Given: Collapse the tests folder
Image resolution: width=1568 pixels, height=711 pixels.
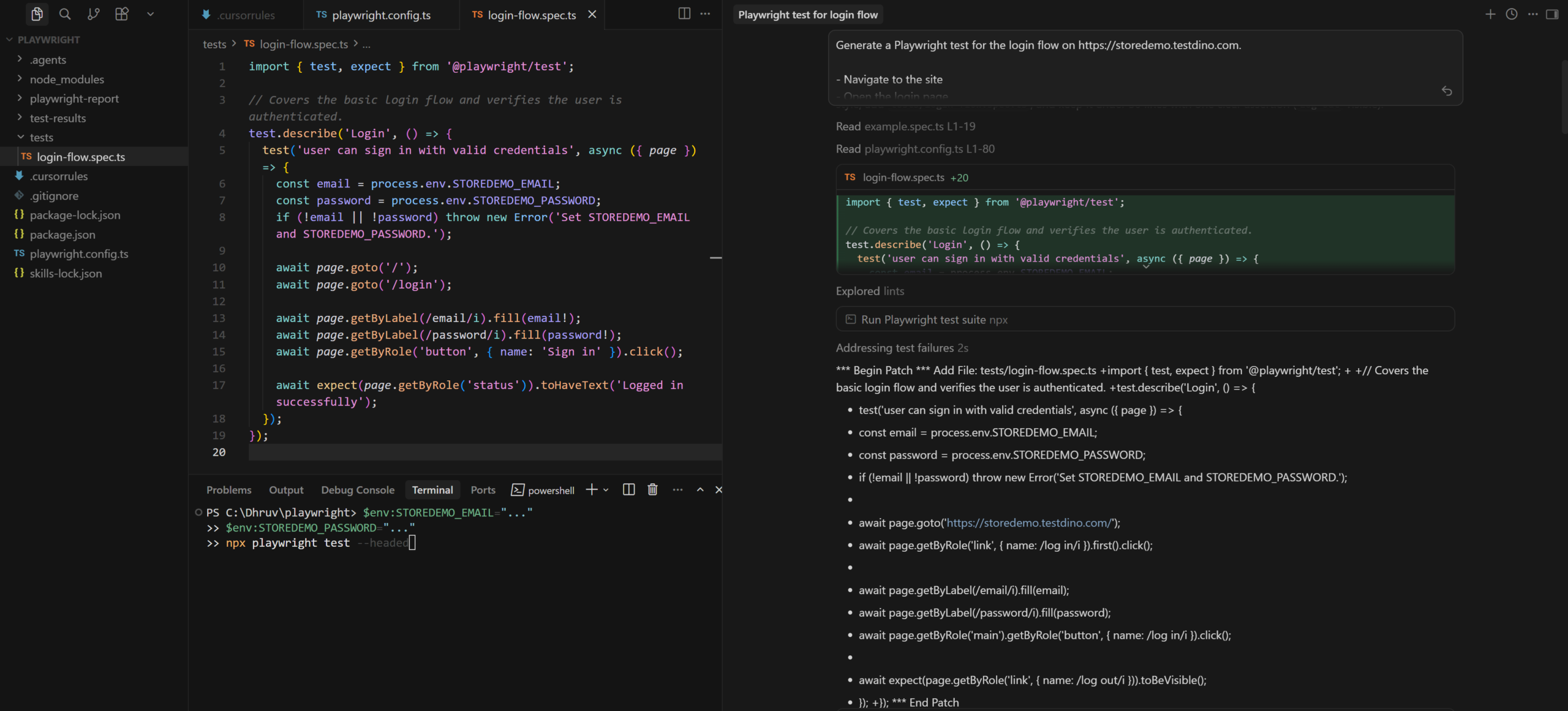Looking at the screenshot, I should 41,137.
